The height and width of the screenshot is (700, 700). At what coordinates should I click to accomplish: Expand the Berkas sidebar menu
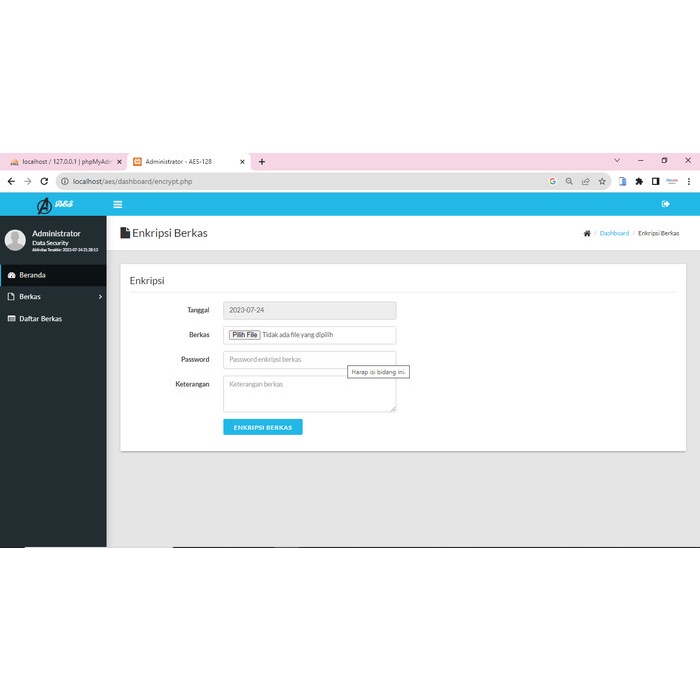[53, 297]
